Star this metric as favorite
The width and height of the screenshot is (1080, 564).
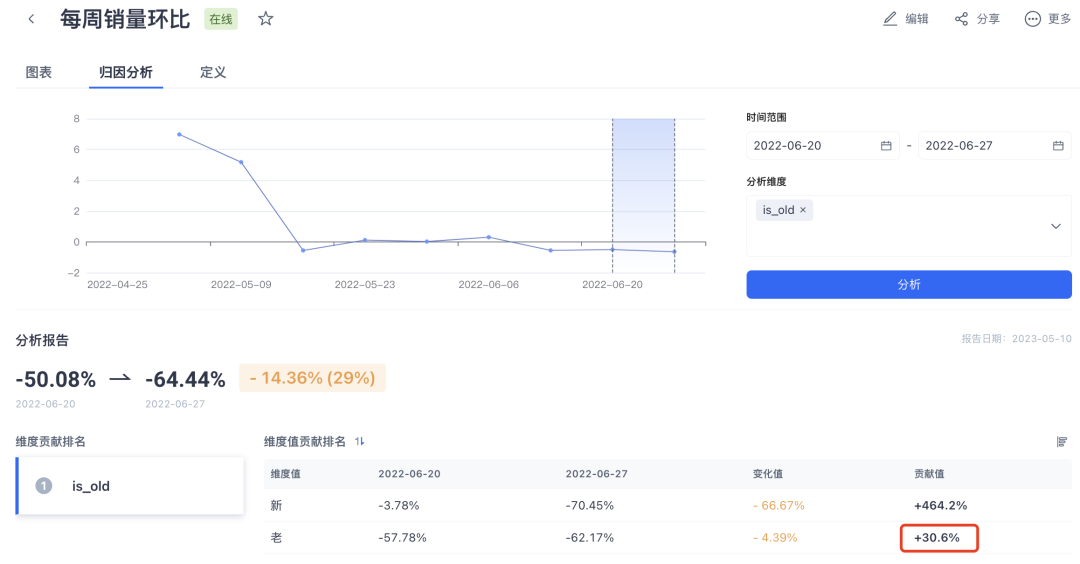click(265, 19)
